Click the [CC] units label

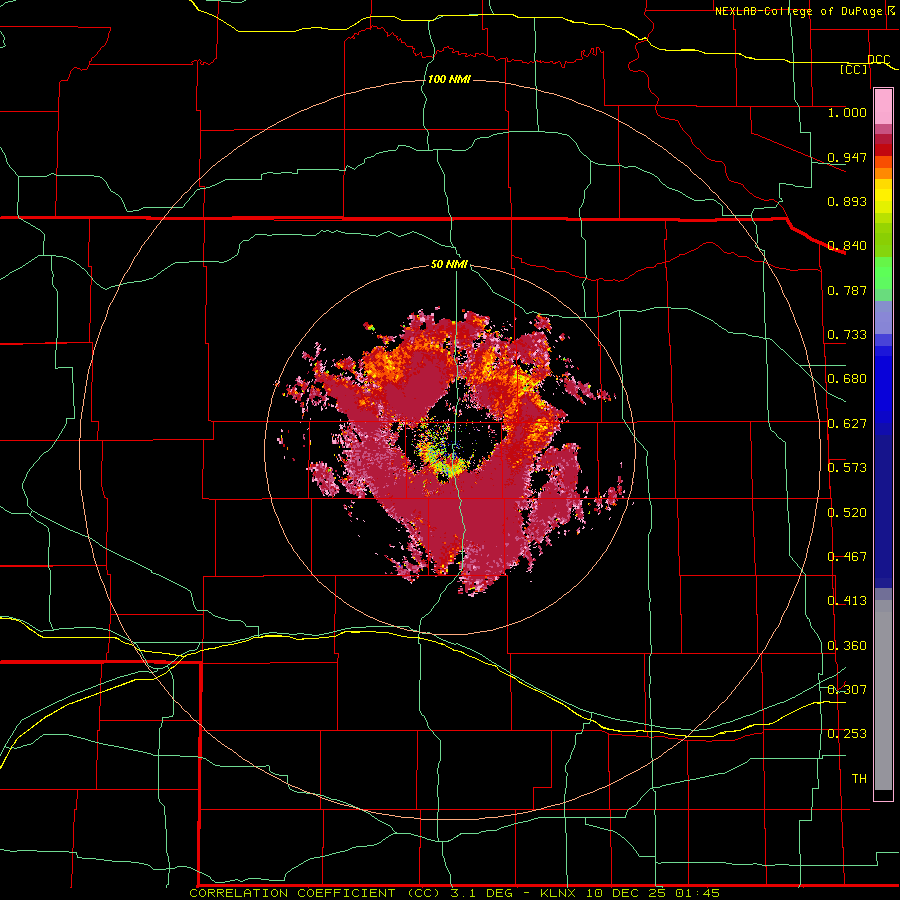(x=854, y=69)
